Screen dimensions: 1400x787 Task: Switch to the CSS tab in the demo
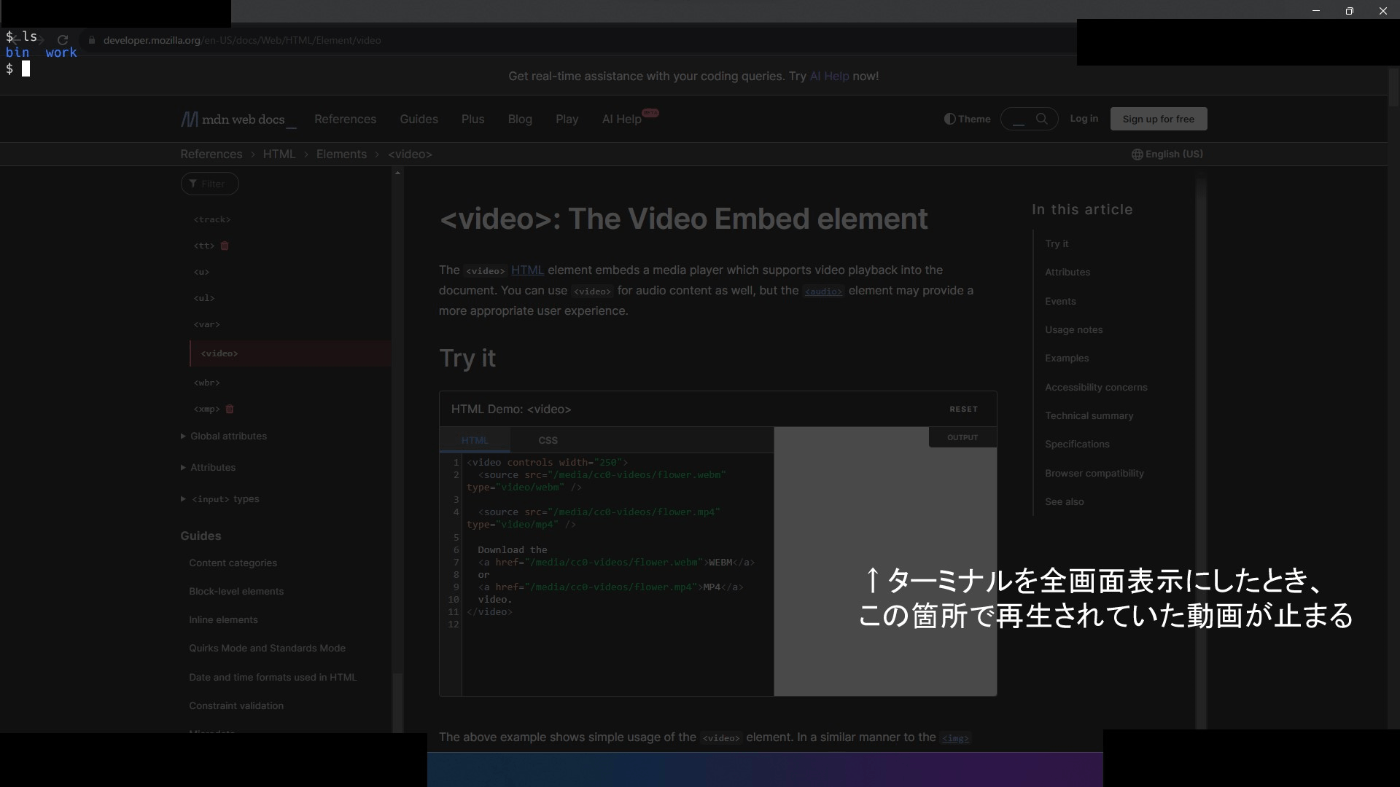(x=548, y=440)
